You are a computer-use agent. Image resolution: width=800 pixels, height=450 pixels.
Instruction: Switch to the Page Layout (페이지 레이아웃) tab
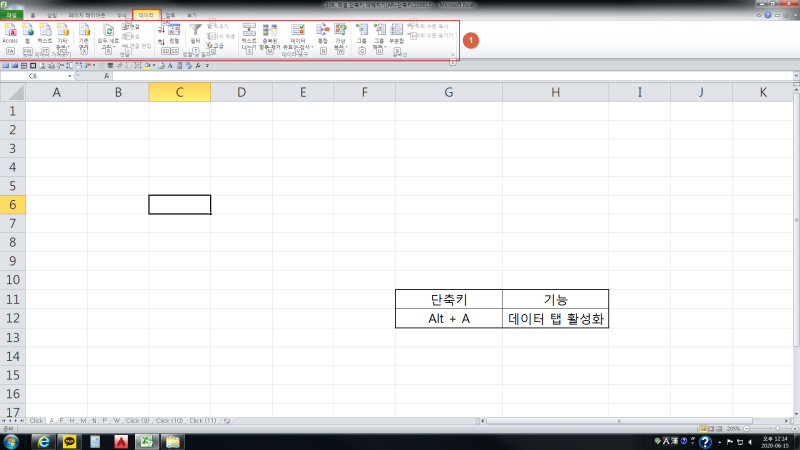[87, 15]
